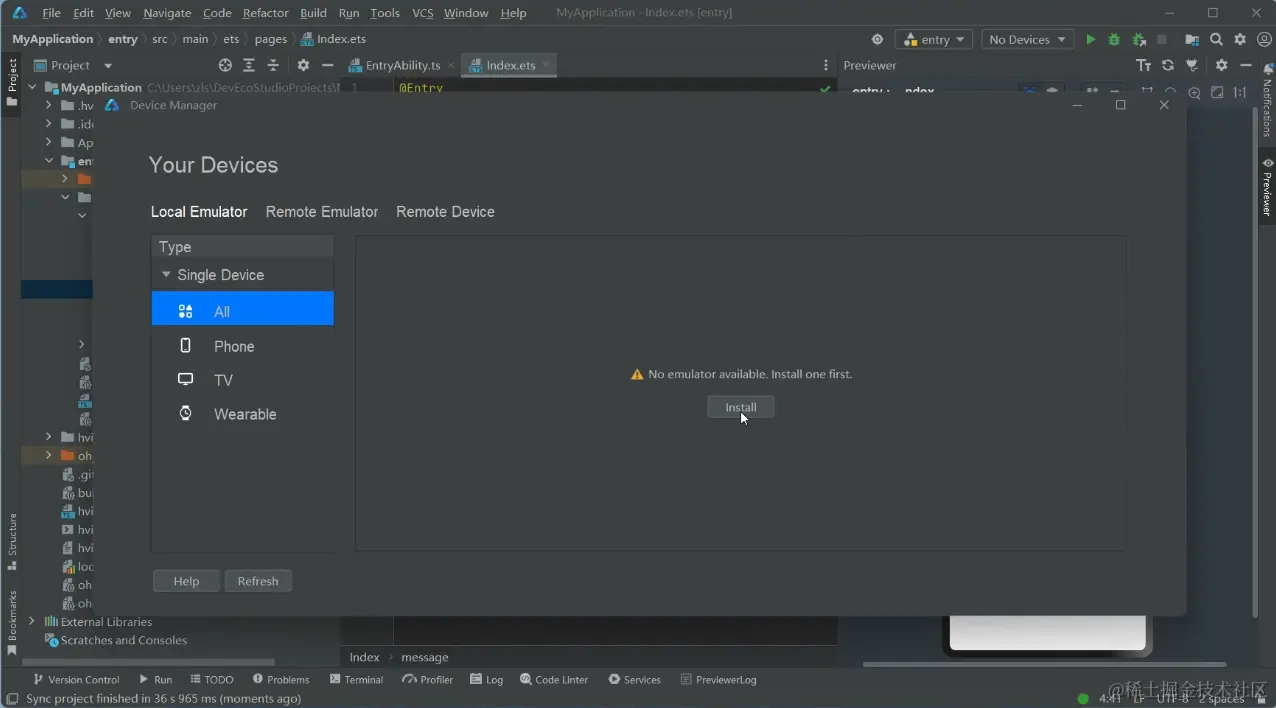
Task: Expand the .hvigor folder in project tree
Action: 48,105
